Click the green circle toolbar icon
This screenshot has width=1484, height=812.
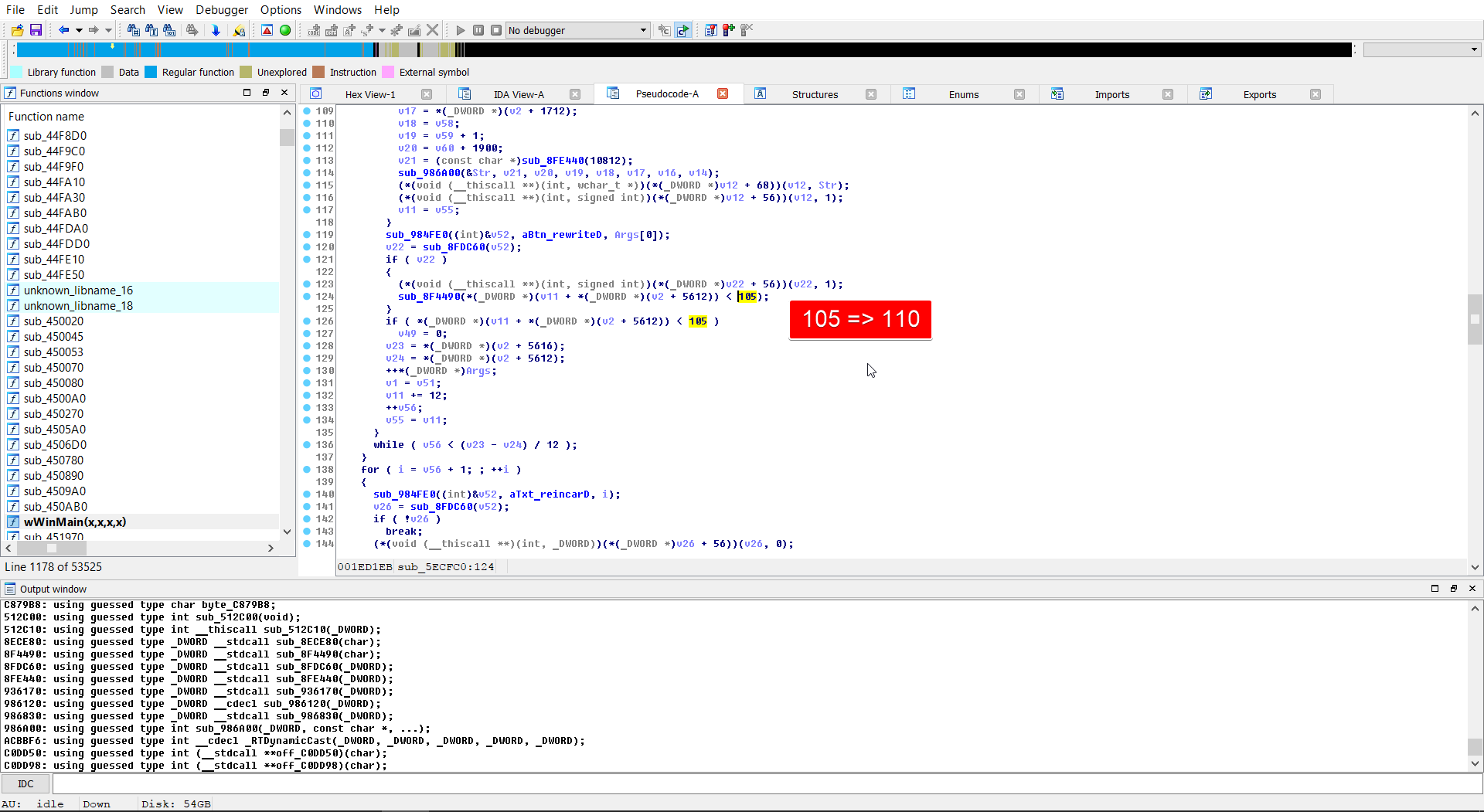pos(285,30)
